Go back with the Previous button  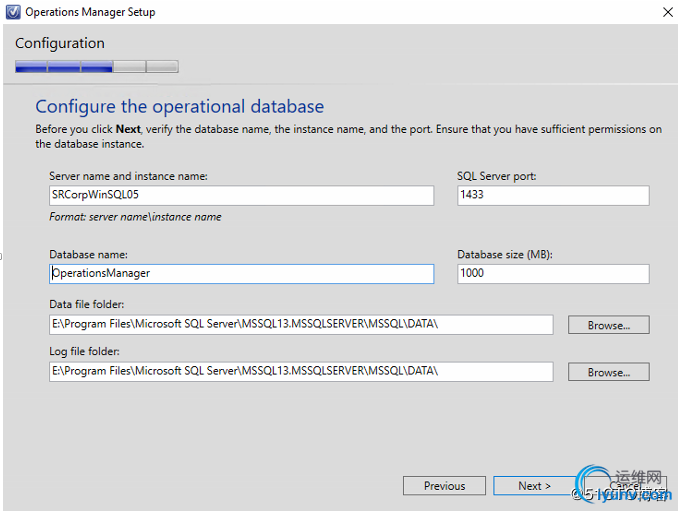(x=444, y=486)
